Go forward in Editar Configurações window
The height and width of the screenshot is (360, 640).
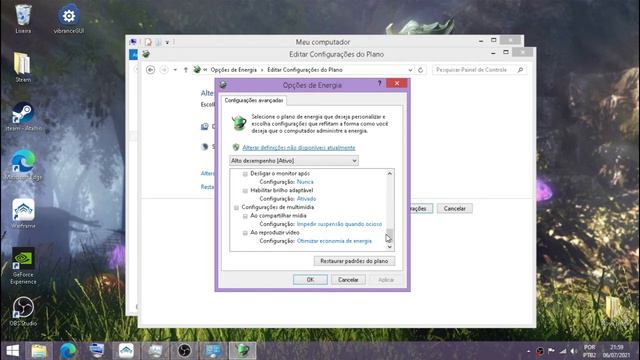pyautogui.click(x=164, y=70)
